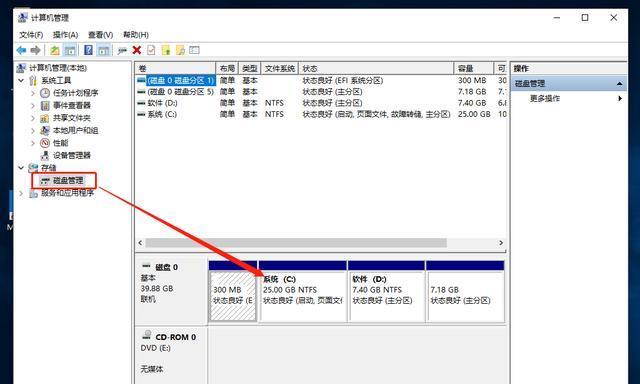This screenshot has height=384, width=640.
Task: Collapse the 存储 node chevron
Action: tap(21, 168)
